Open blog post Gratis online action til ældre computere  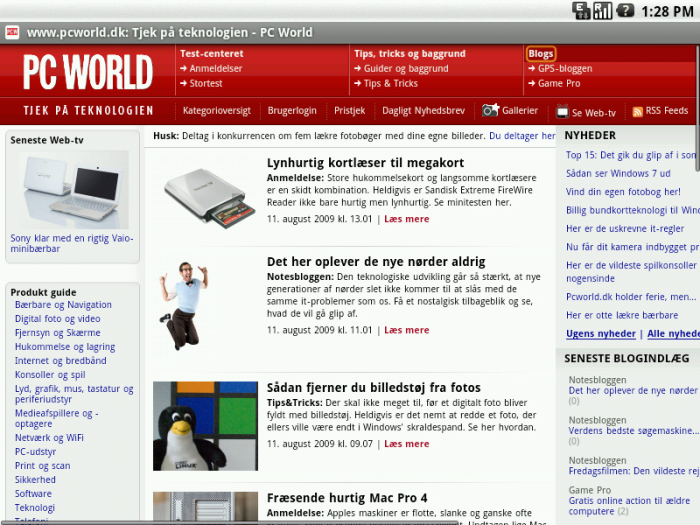coord(629,506)
